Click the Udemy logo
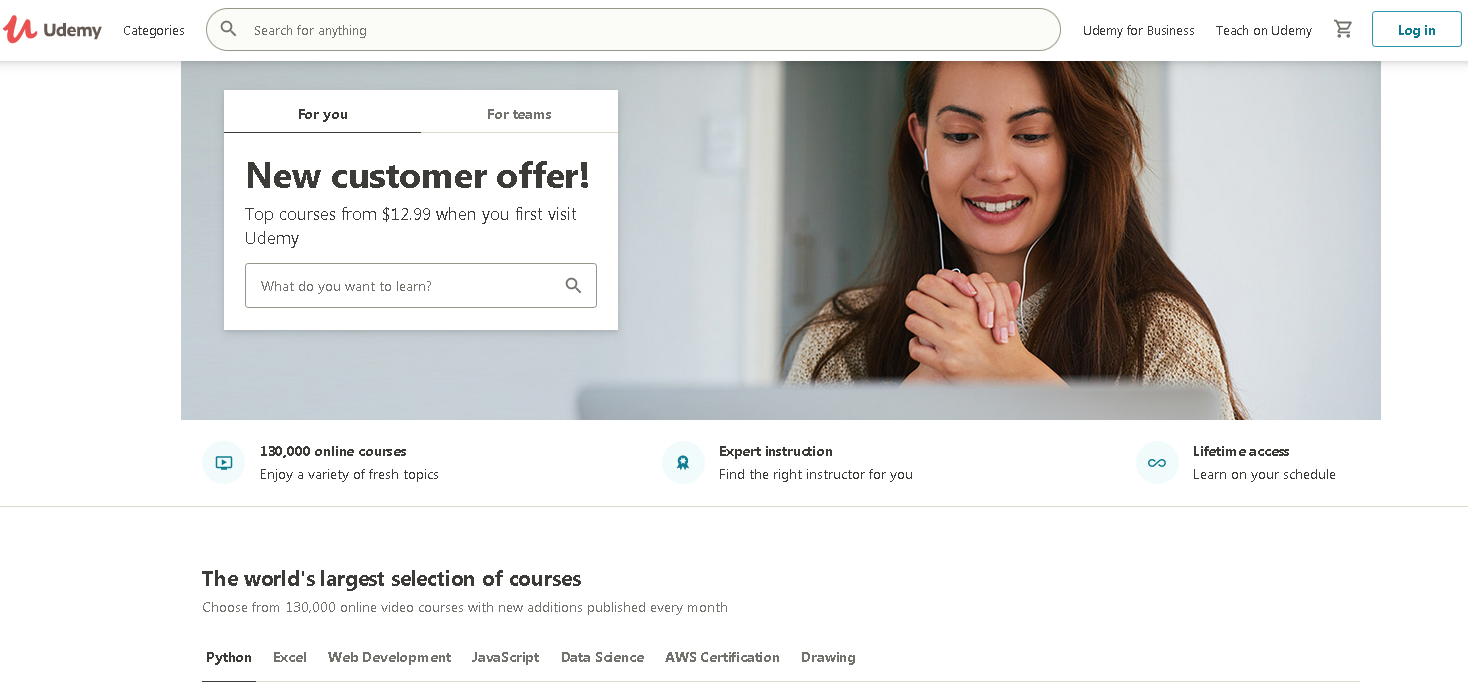 click(53, 30)
